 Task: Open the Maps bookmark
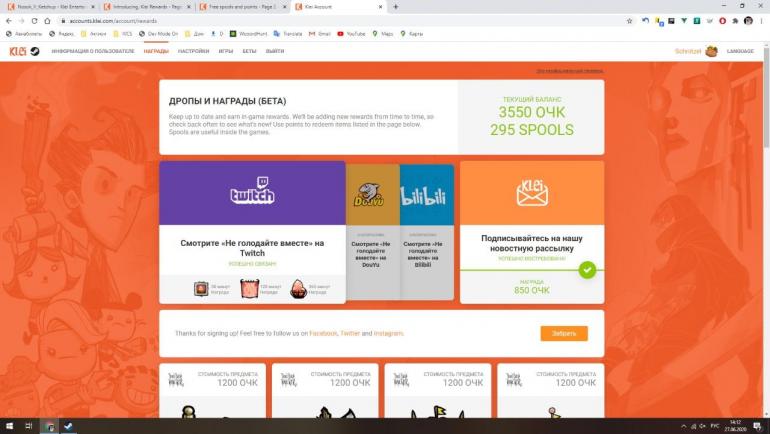[x=383, y=34]
